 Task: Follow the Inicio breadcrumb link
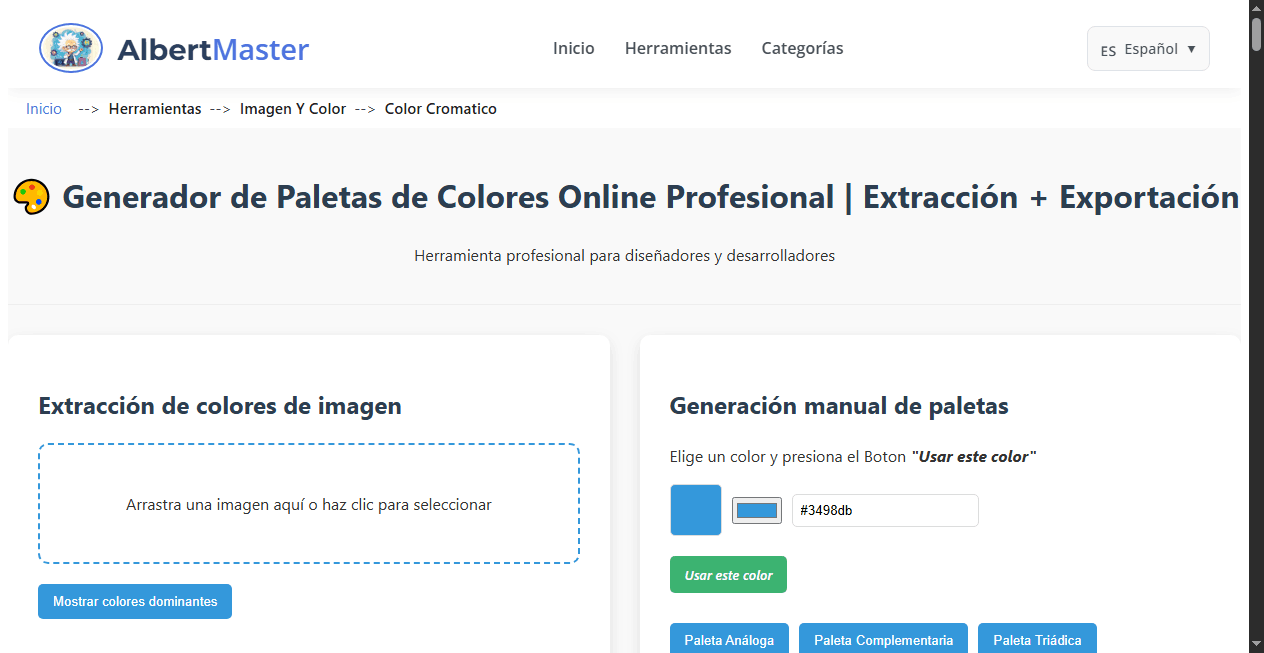43,108
